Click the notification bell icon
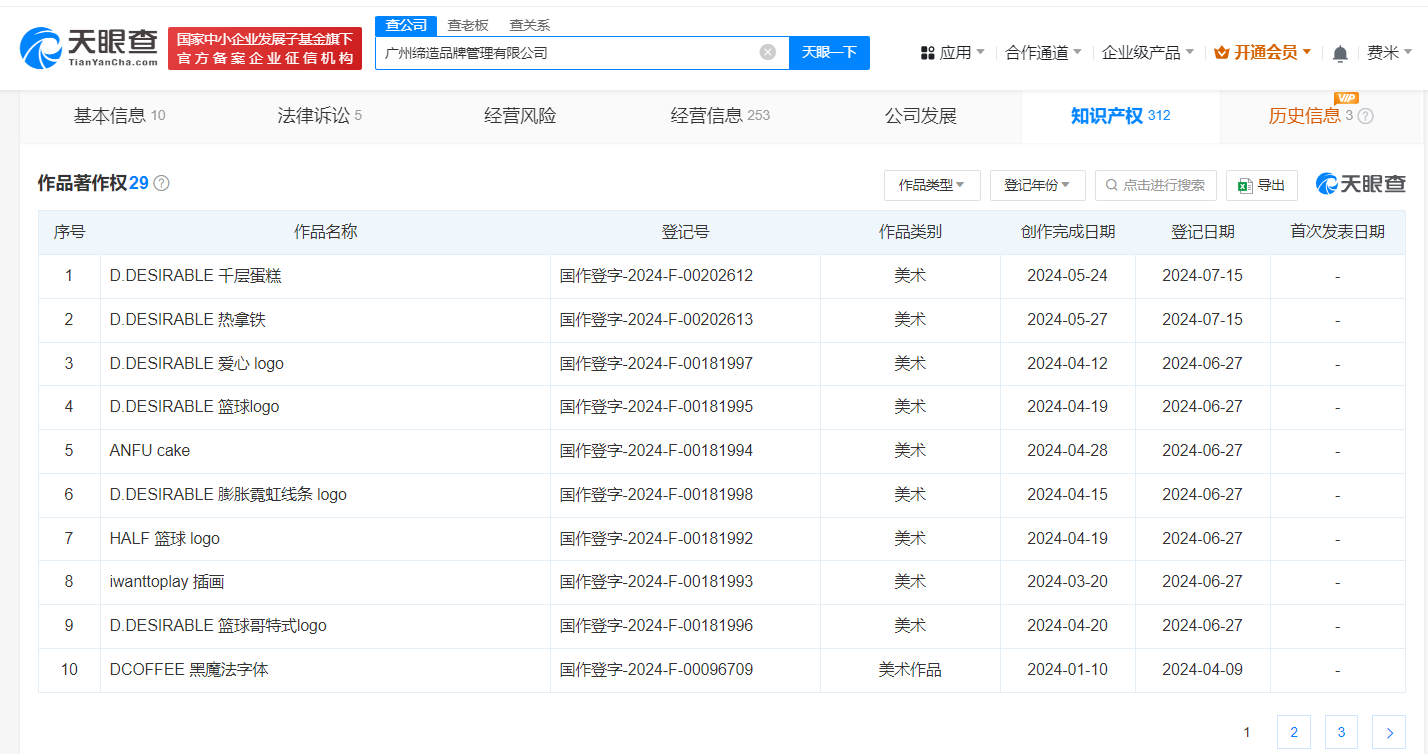 (x=1340, y=52)
